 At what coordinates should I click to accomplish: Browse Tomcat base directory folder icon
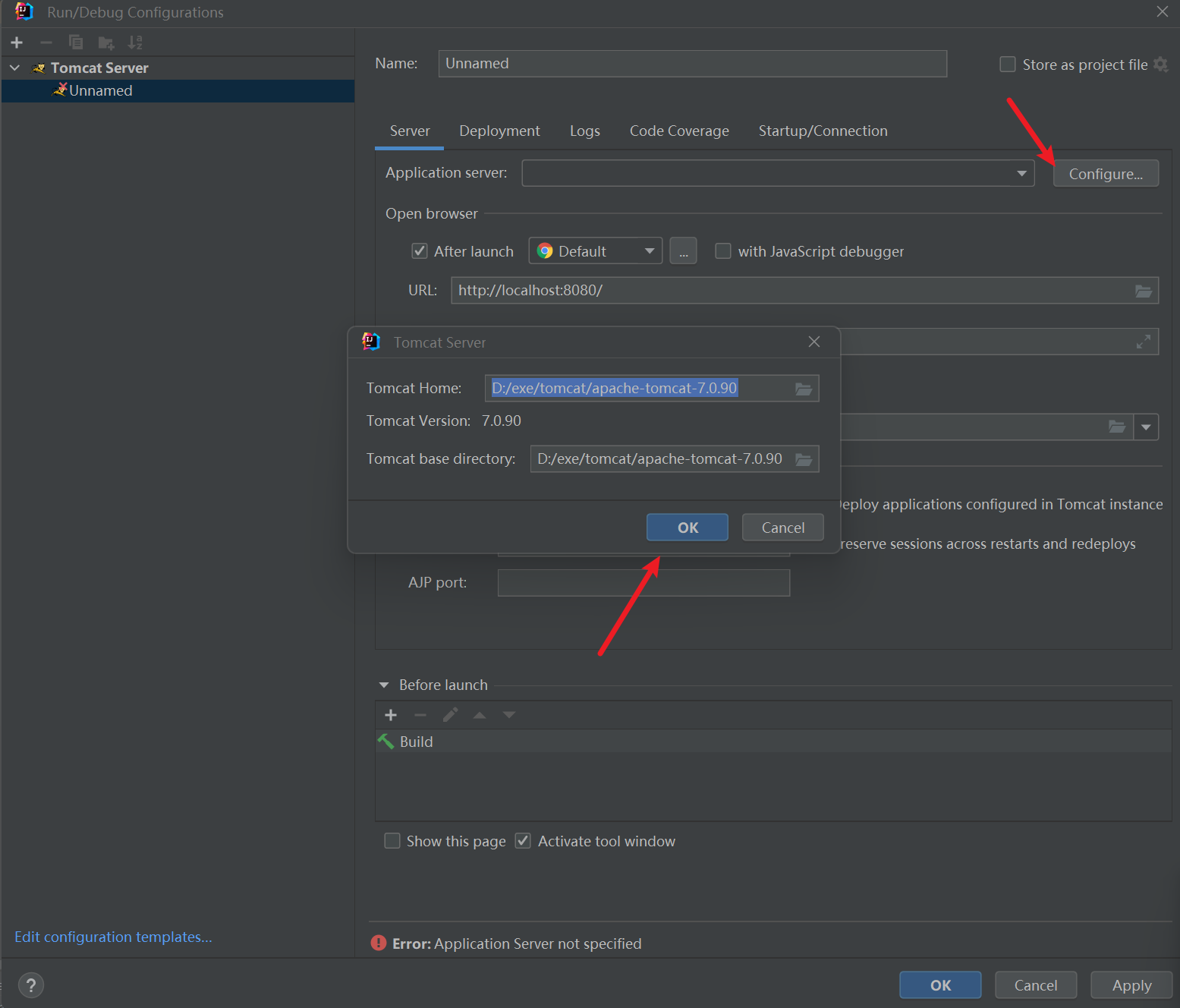[x=804, y=459]
